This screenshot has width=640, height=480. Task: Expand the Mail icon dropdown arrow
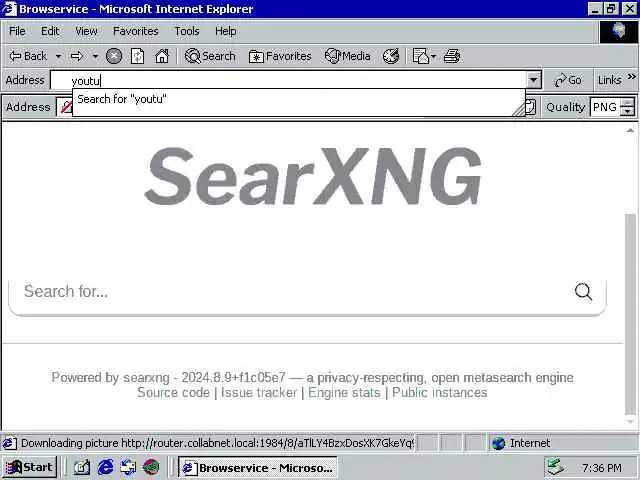coord(433,56)
